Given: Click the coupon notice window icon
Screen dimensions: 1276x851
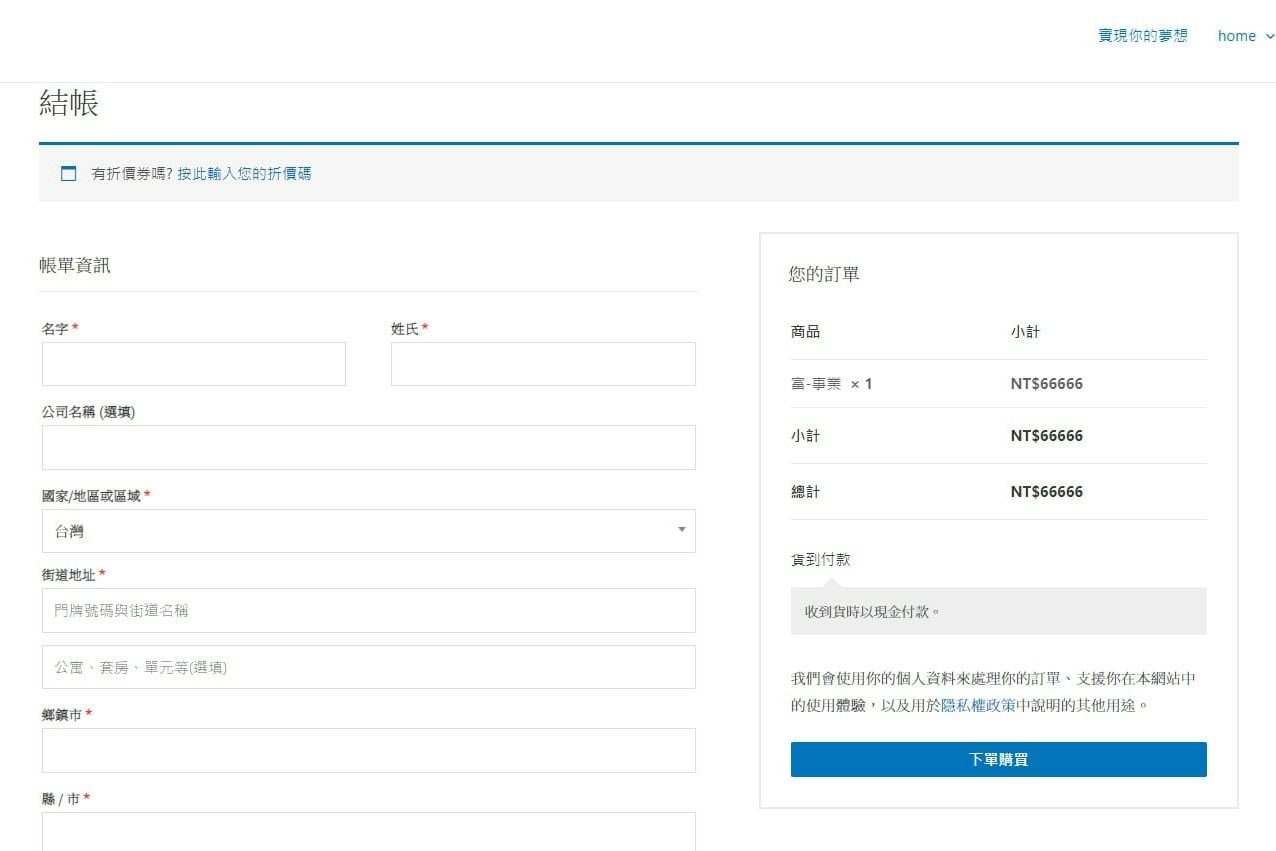Looking at the screenshot, I should point(68,174).
